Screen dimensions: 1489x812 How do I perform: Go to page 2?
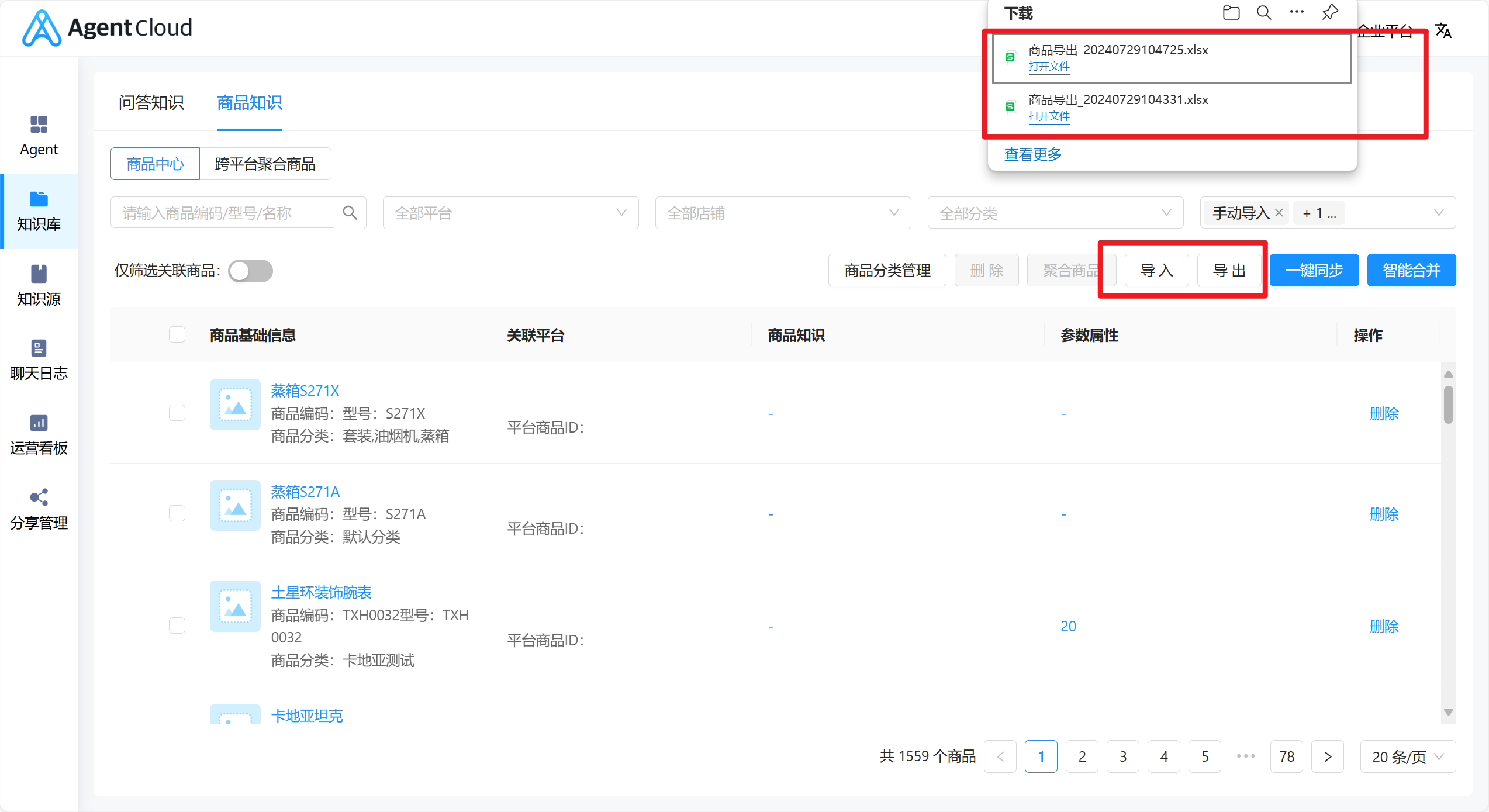pyautogui.click(x=1082, y=756)
